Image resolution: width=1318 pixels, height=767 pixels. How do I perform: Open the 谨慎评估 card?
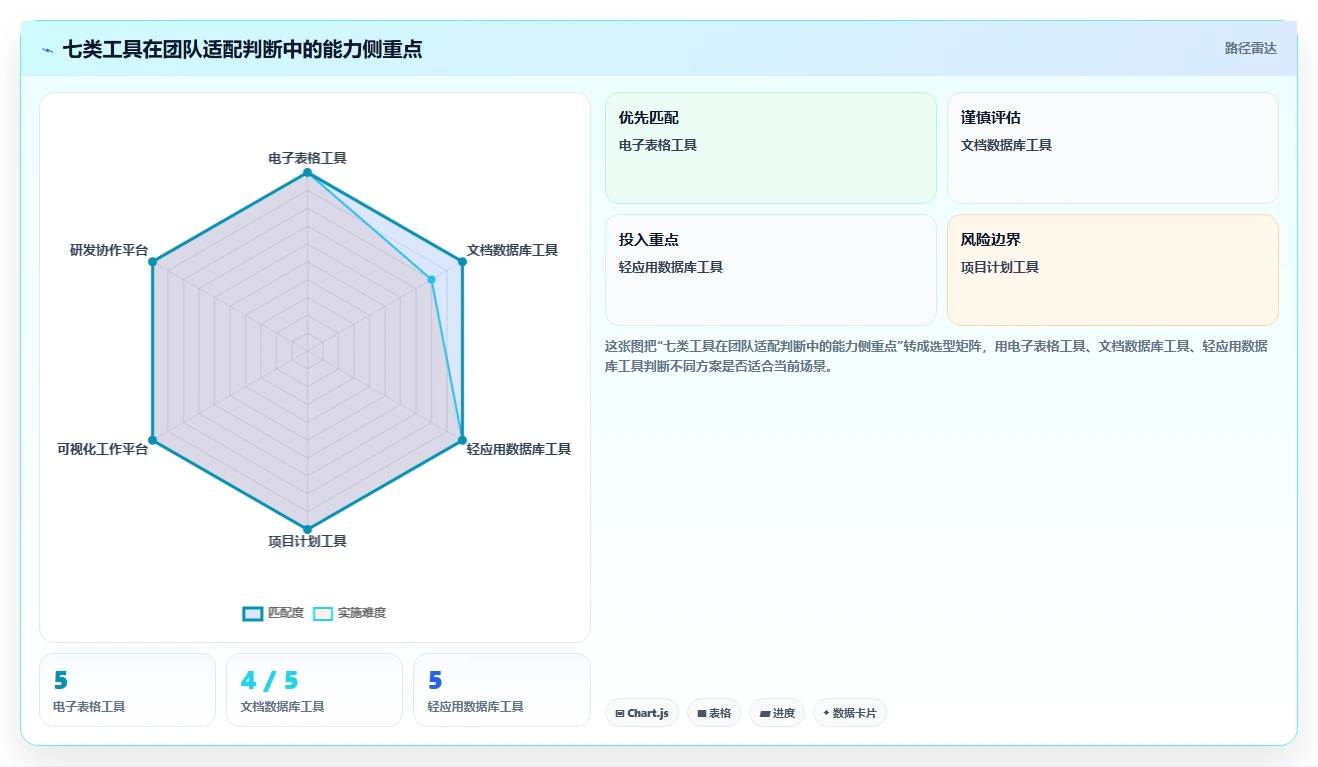[1113, 148]
